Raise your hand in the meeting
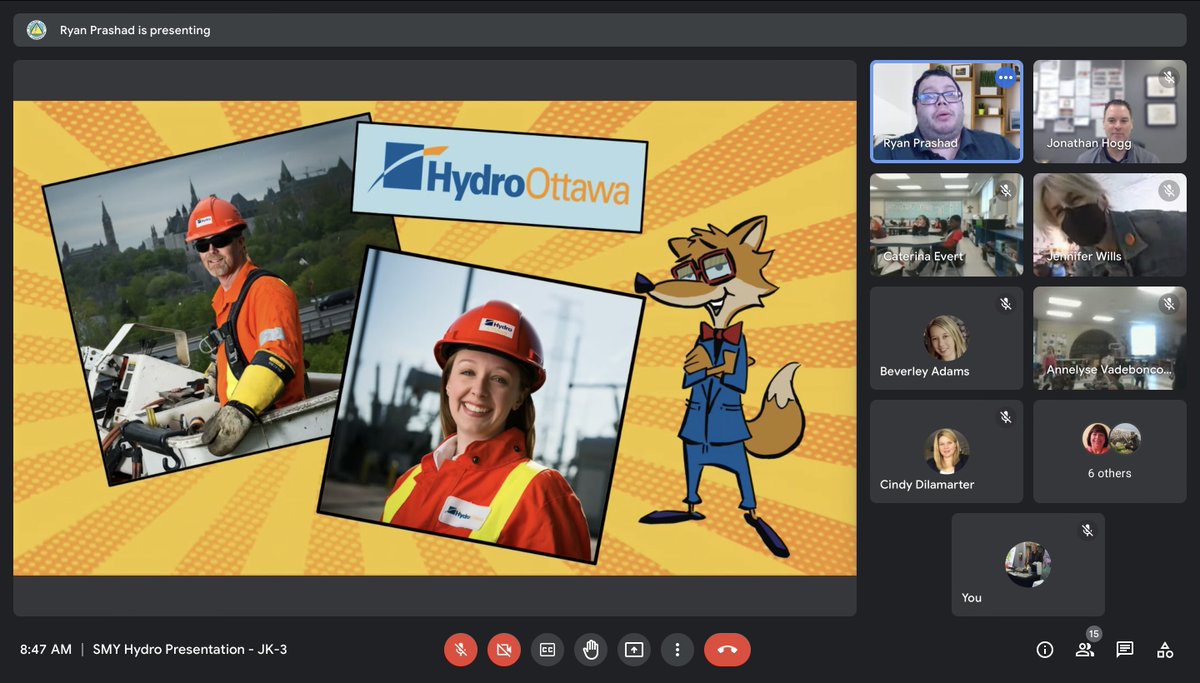Screen dimensions: 1200x683 point(591,649)
